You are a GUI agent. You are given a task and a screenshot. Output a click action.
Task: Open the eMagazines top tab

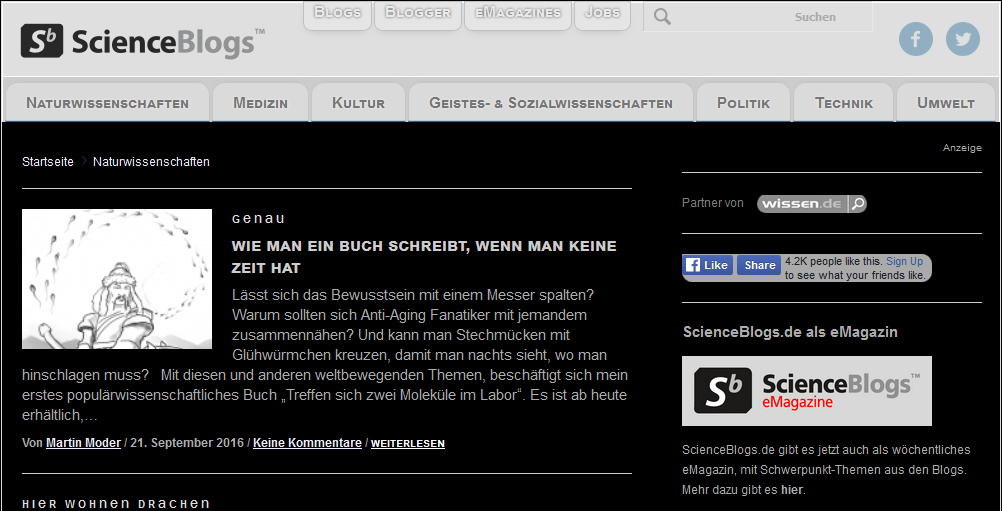518,13
